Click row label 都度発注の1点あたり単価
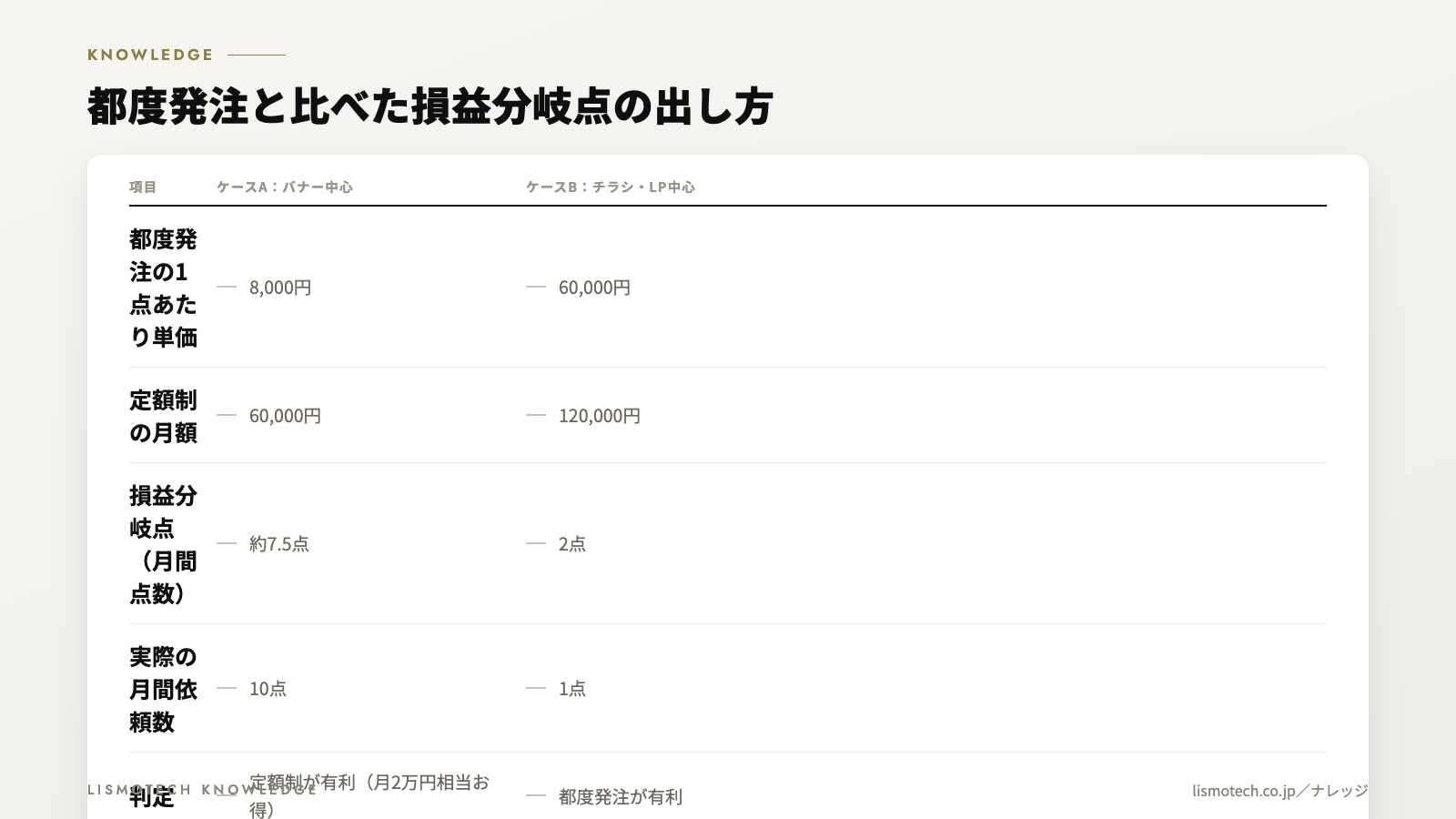1456x819 pixels. coord(164,288)
